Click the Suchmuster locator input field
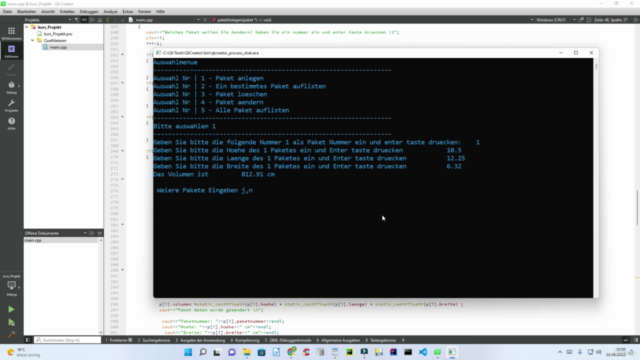The height and width of the screenshot is (360, 640). pyautogui.click(x=67, y=340)
